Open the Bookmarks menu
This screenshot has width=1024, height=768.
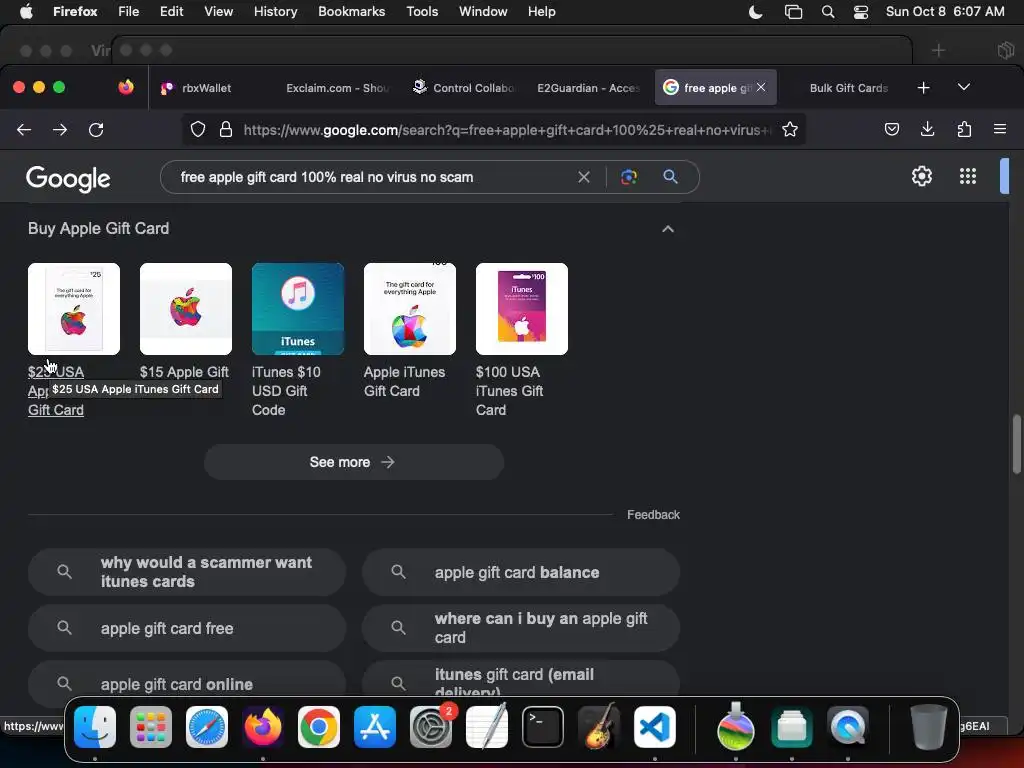click(x=351, y=12)
